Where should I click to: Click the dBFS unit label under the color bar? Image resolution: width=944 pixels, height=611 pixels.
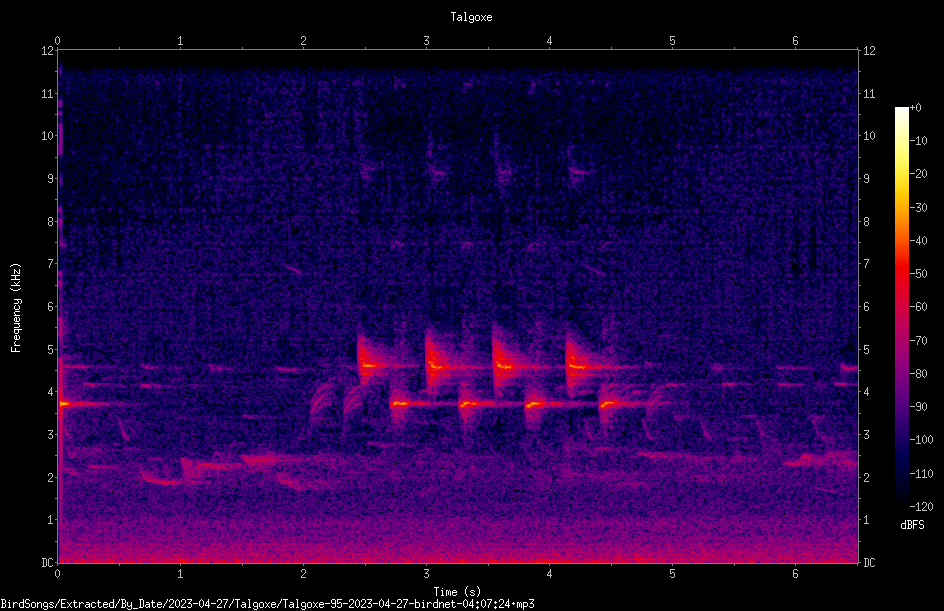[912, 525]
